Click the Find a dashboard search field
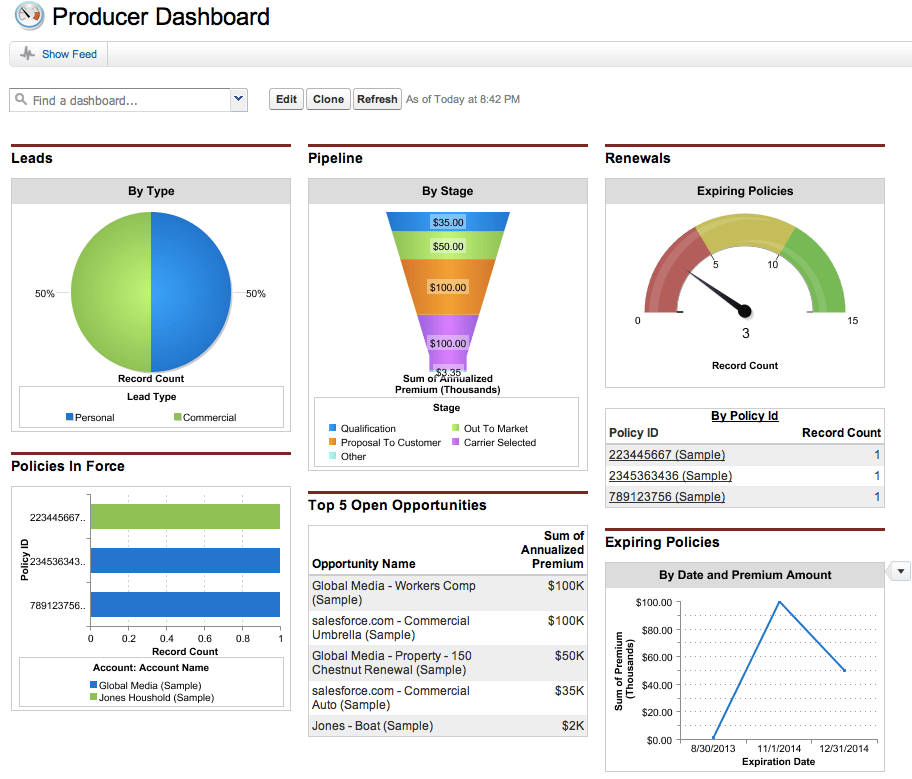Viewport: 912px width, 779px height. 120,100
